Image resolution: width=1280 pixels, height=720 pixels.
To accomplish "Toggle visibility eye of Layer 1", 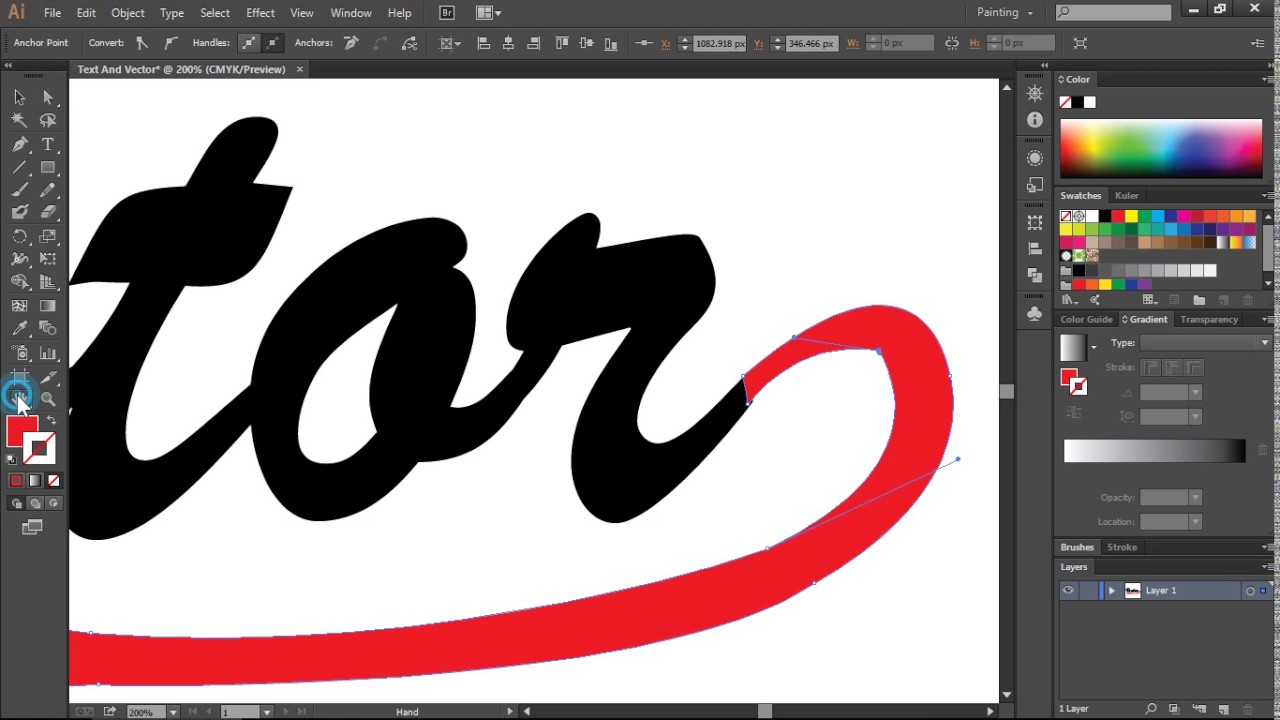I will [x=1068, y=591].
